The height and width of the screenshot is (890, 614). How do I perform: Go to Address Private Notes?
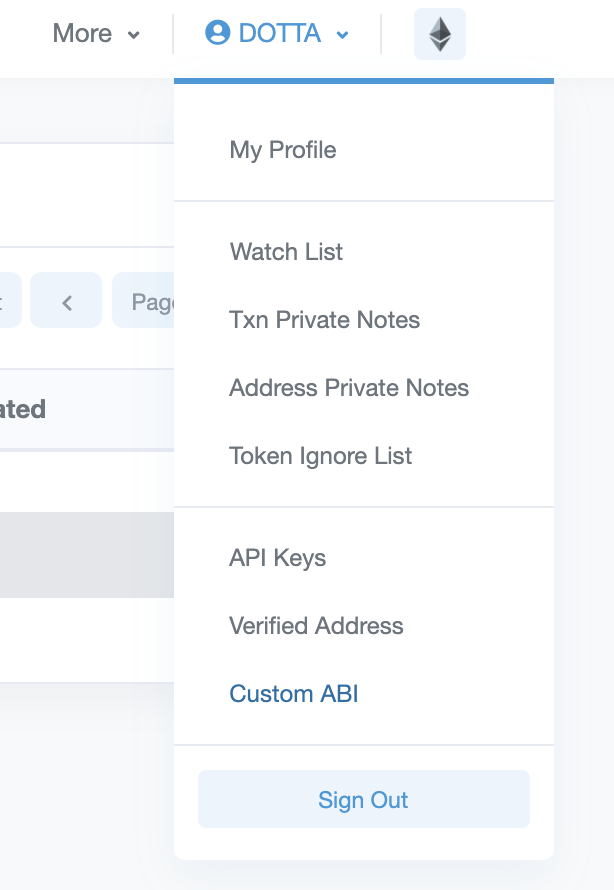pos(349,388)
